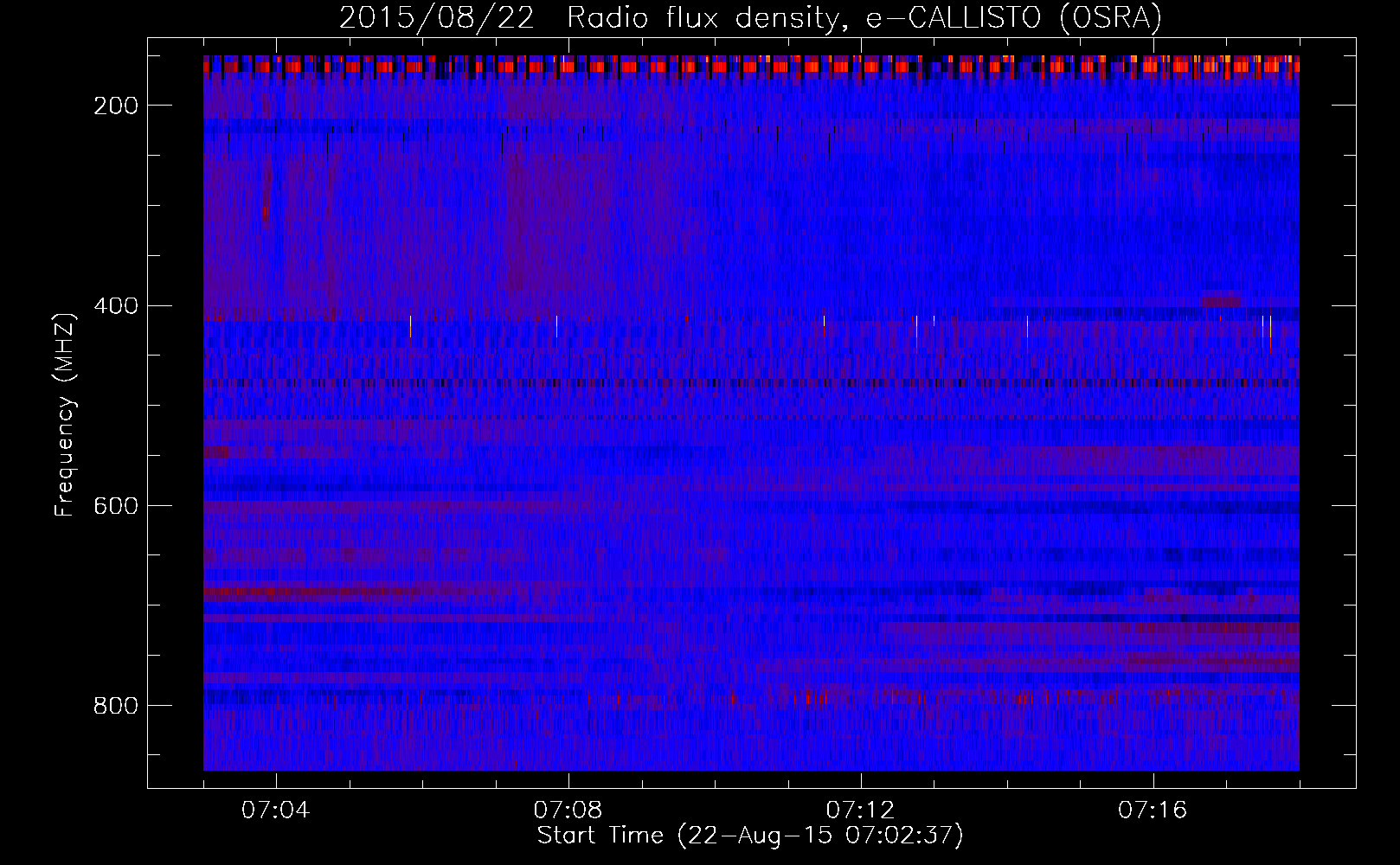Click the '07:16' time tick label
The width and height of the screenshot is (1400, 865).
point(1153,811)
